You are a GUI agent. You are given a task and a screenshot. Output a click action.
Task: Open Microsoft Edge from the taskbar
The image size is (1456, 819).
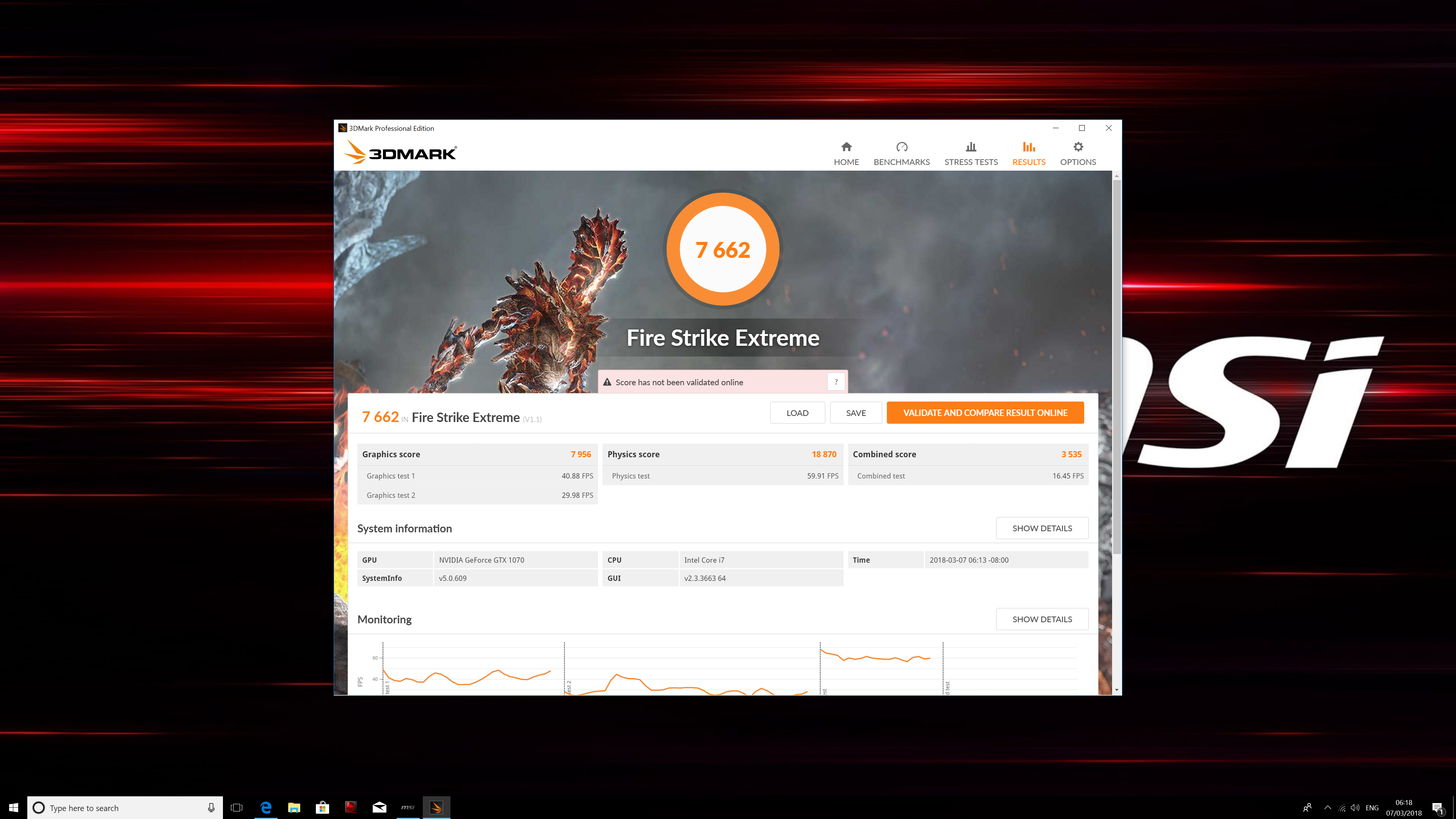[x=265, y=807]
